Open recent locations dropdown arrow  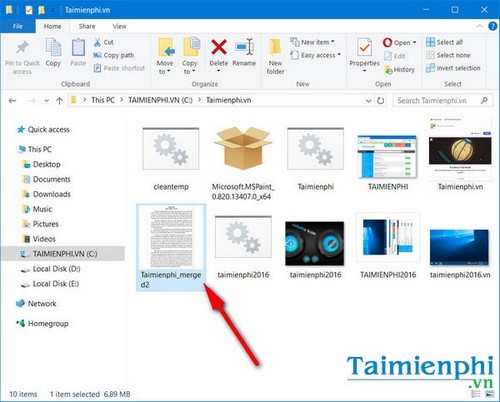tap(47, 101)
